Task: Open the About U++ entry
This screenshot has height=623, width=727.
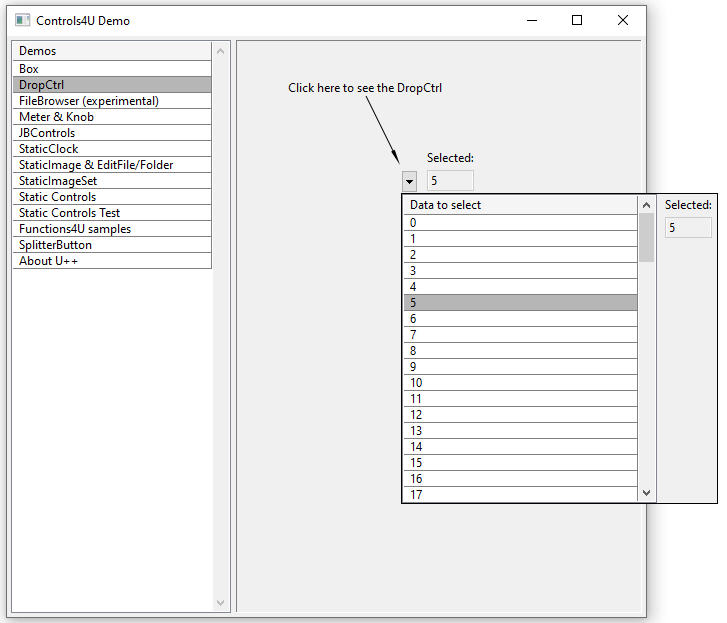Action: [112, 261]
